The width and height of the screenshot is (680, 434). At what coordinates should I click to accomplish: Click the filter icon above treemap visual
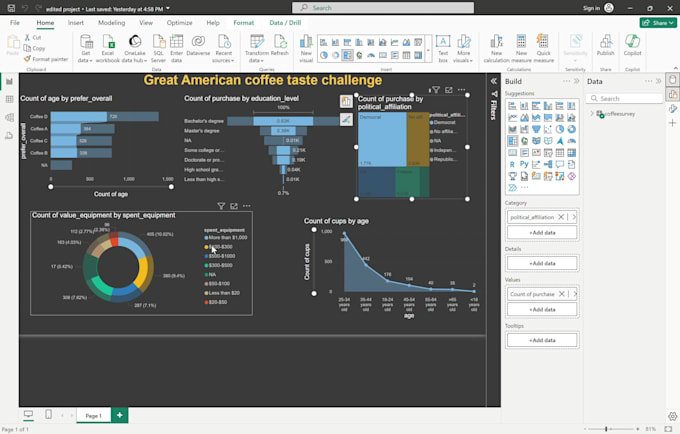pyautogui.click(x=436, y=90)
